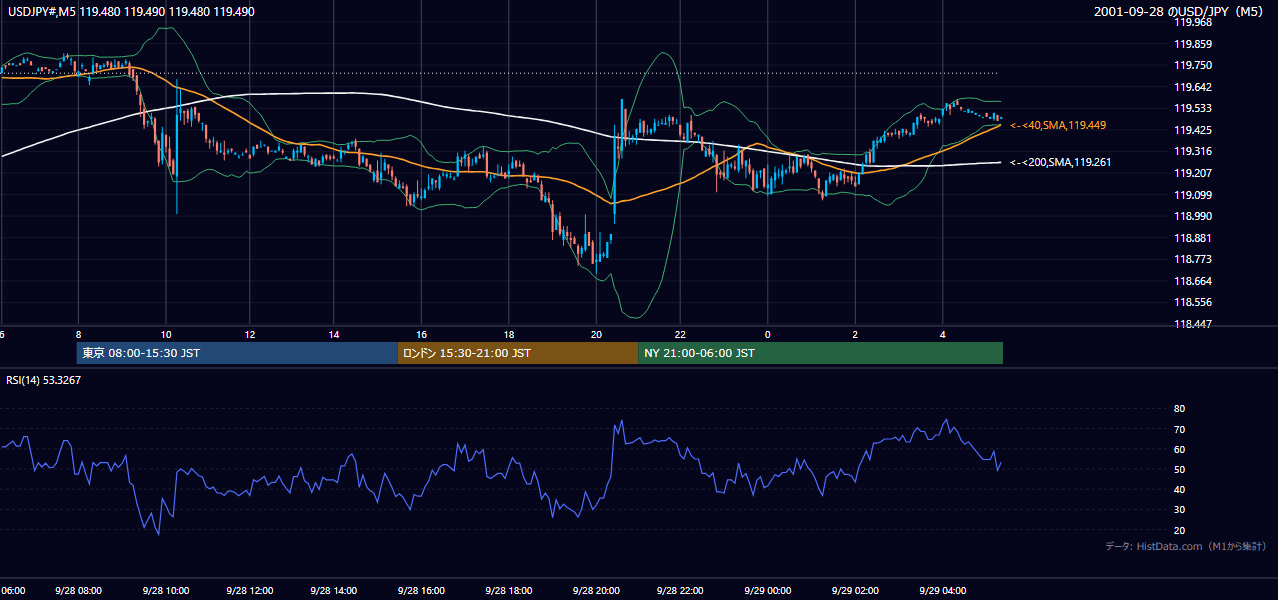1278x600 pixels.
Task: Click the 50 level on the RSI scale
Action: point(1179,469)
